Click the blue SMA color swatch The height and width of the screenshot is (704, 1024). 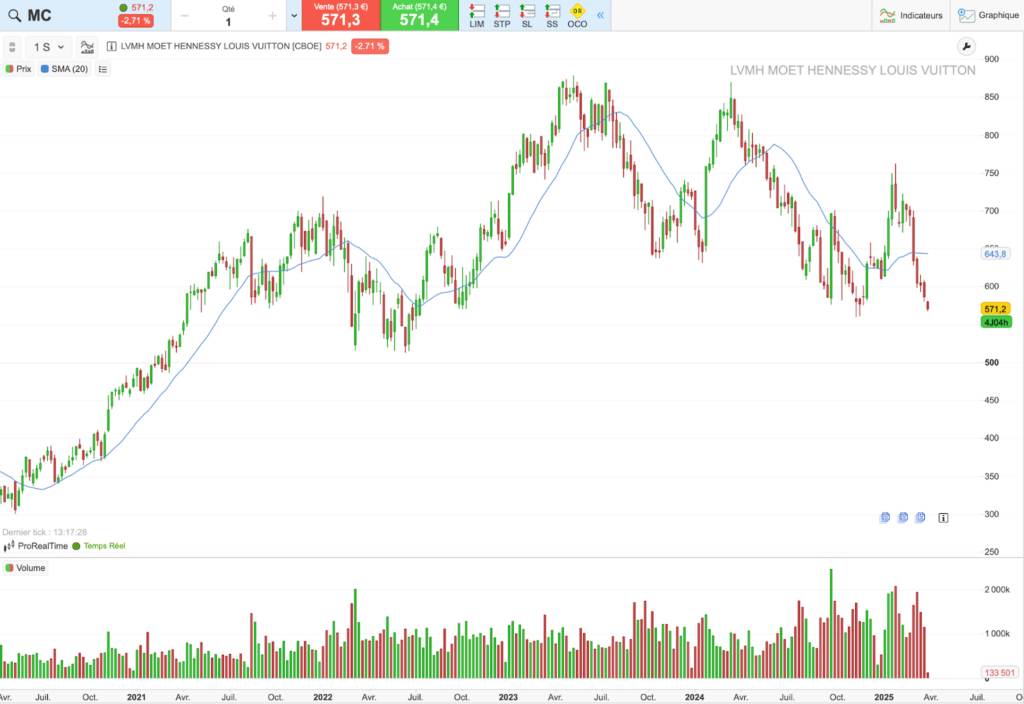(44, 69)
